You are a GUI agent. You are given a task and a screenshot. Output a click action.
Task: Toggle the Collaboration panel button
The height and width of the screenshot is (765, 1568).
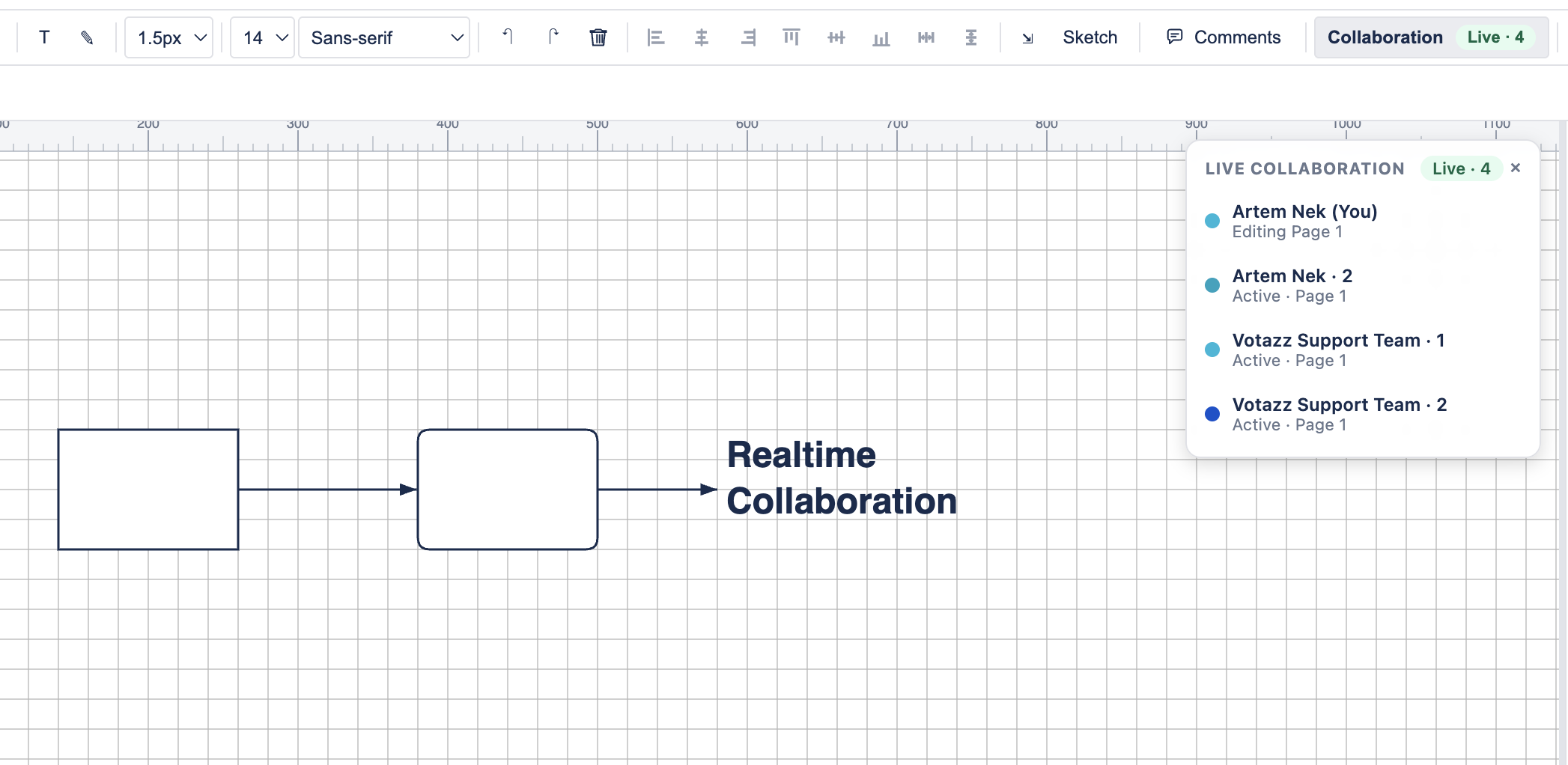(x=1431, y=37)
